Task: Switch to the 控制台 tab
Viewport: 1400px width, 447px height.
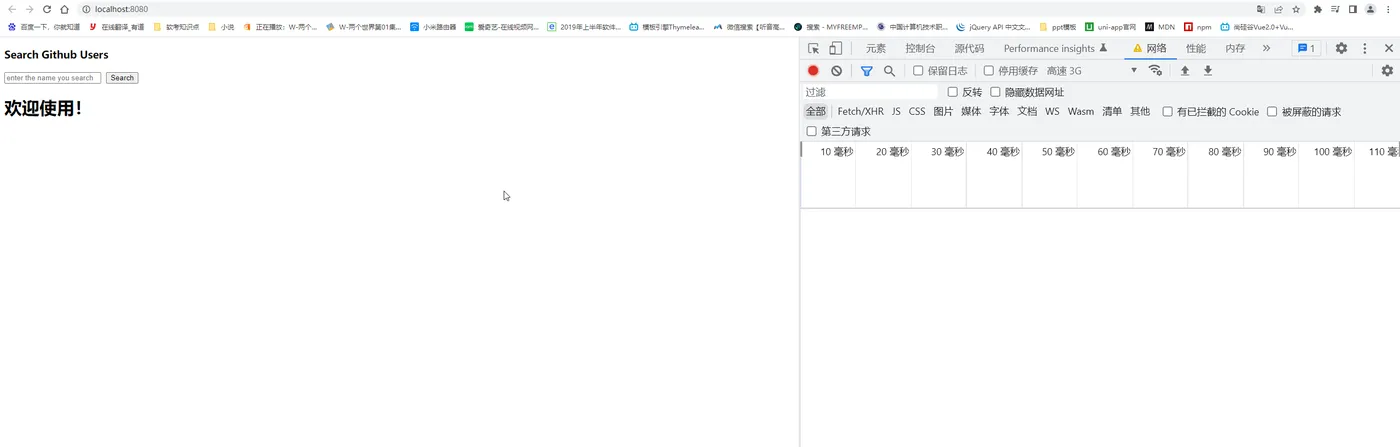Action: point(920,48)
